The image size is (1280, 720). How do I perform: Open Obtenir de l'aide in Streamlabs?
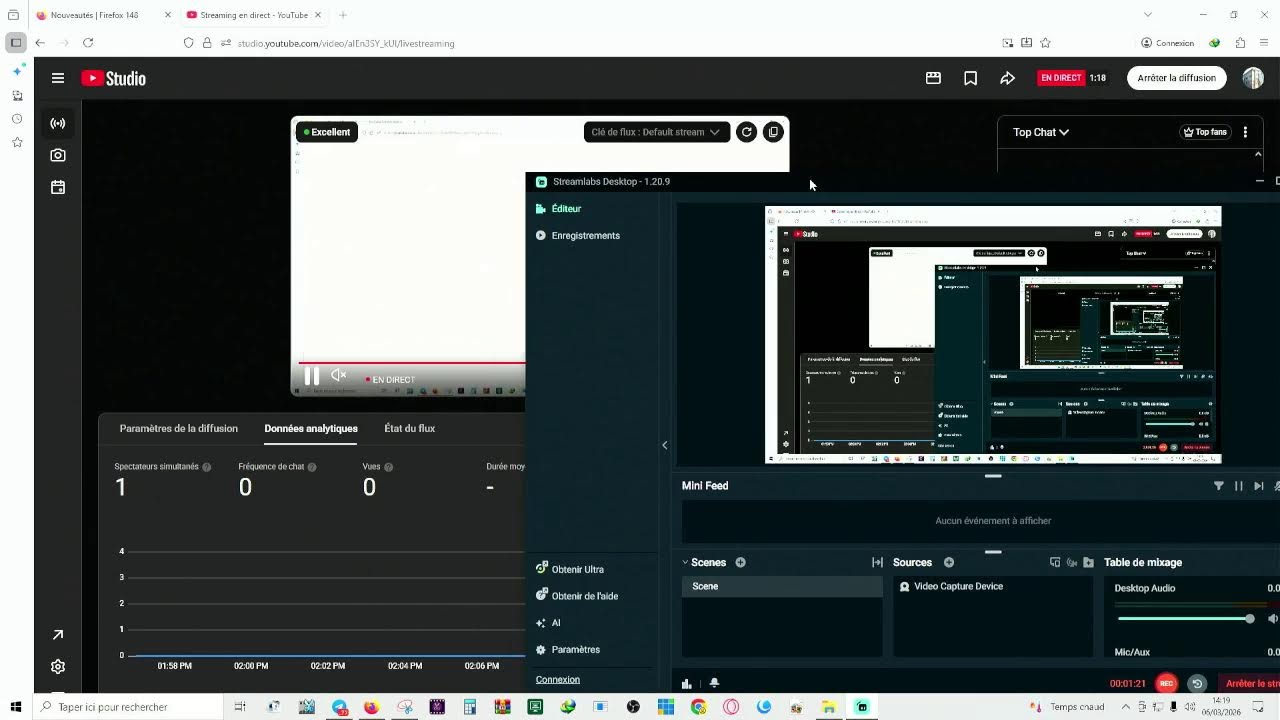tap(577, 596)
